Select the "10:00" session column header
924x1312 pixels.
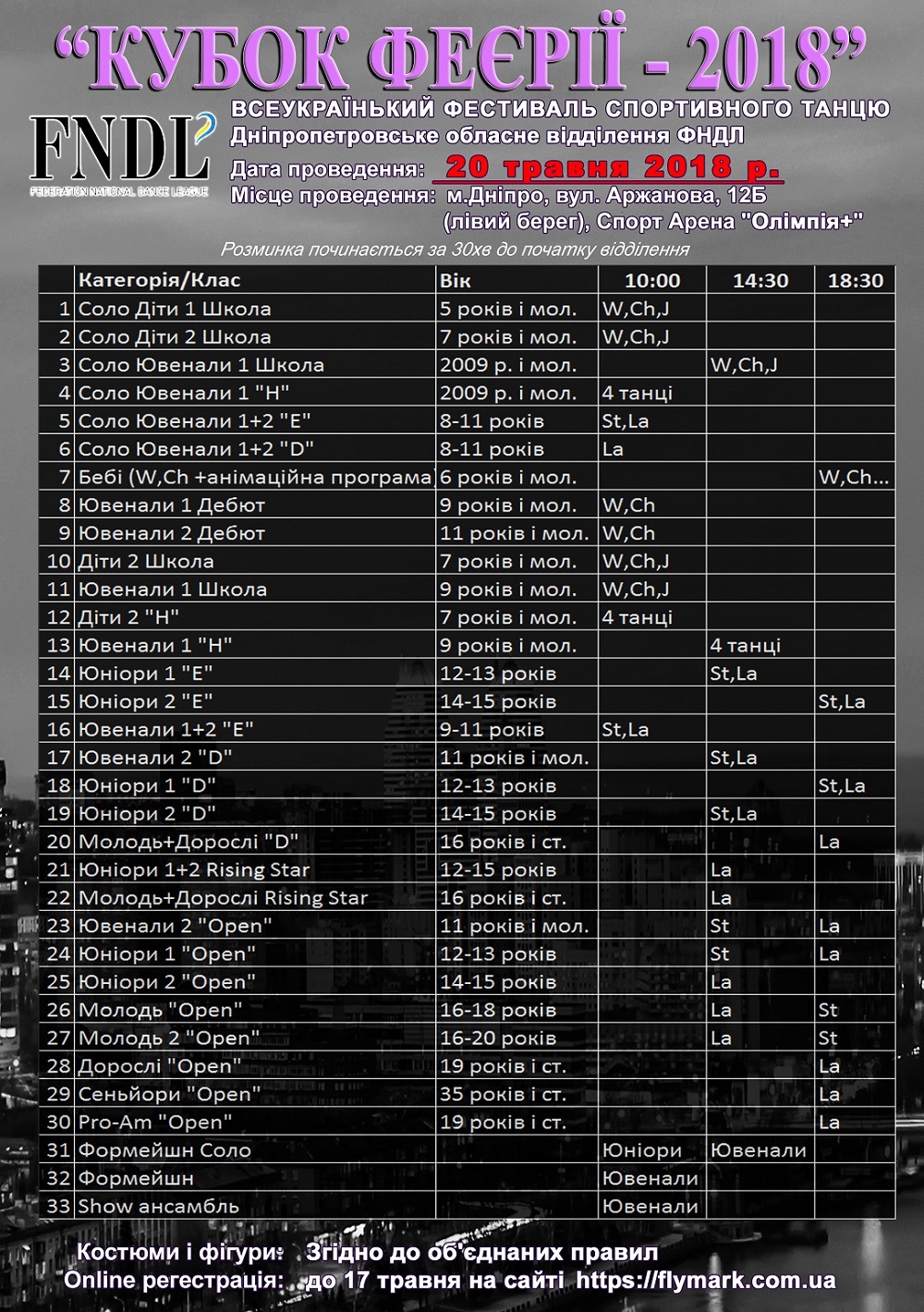[x=652, y=281]
